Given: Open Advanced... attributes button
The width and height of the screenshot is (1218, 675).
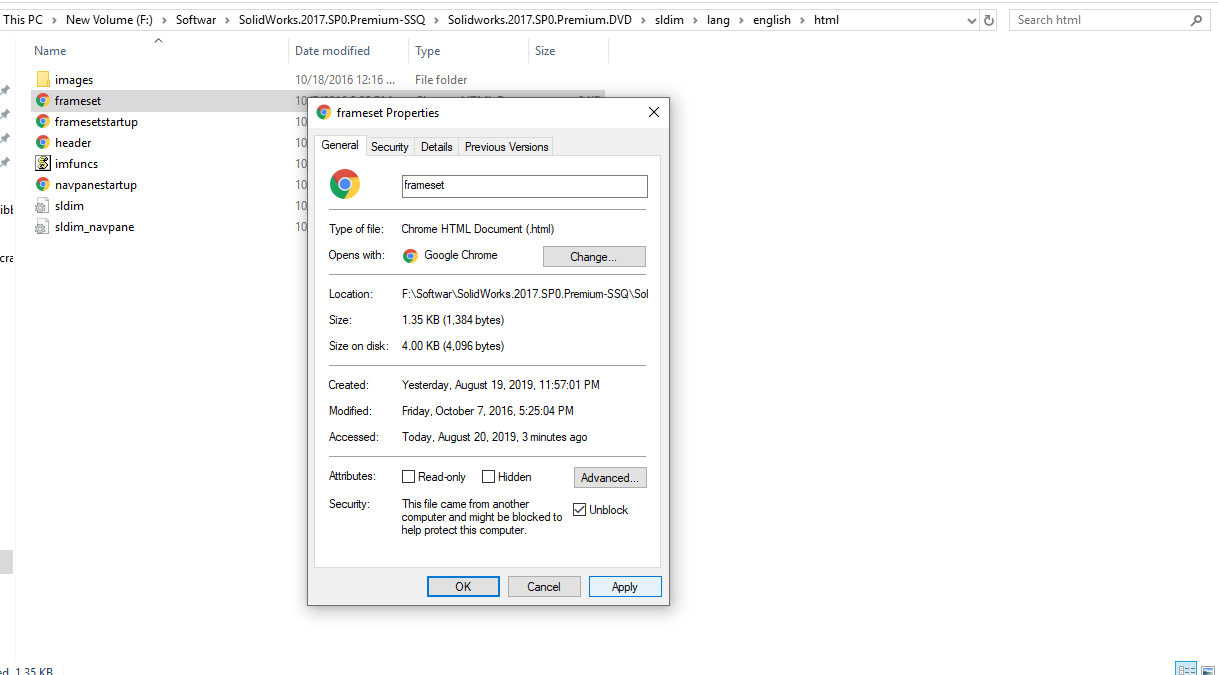Looking at the screenshot, I should (x=610, y=478).
